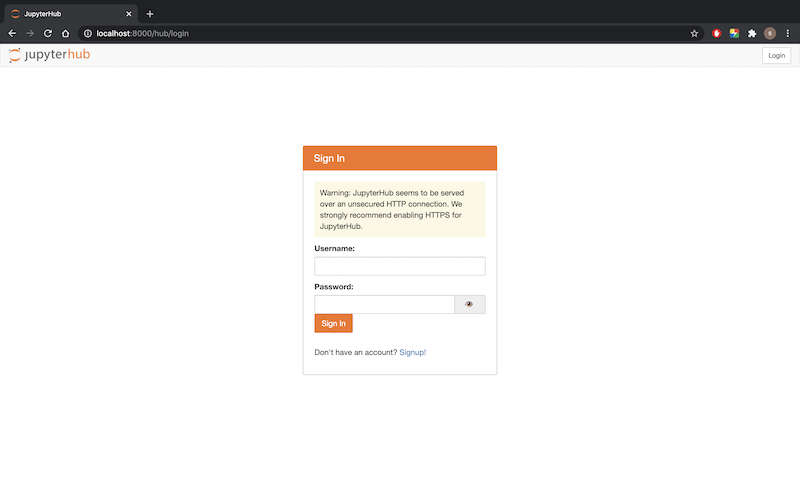The image size is (800, 500).
Task: Reload the page with the refresh icon
Action: tap(48, 33)
